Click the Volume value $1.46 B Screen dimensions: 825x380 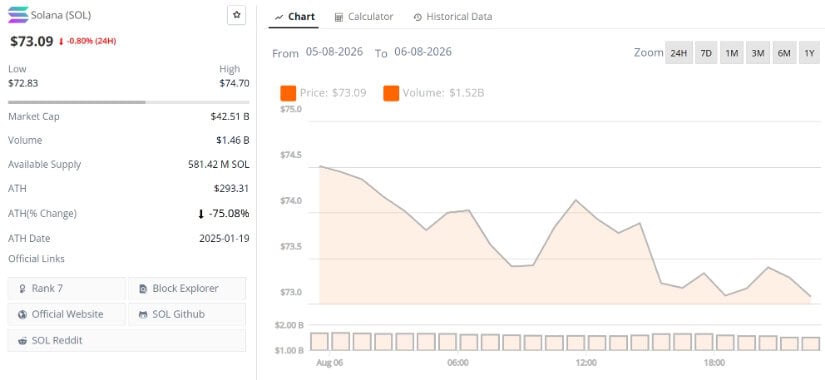pyautogui.click(x=233, y=141)
